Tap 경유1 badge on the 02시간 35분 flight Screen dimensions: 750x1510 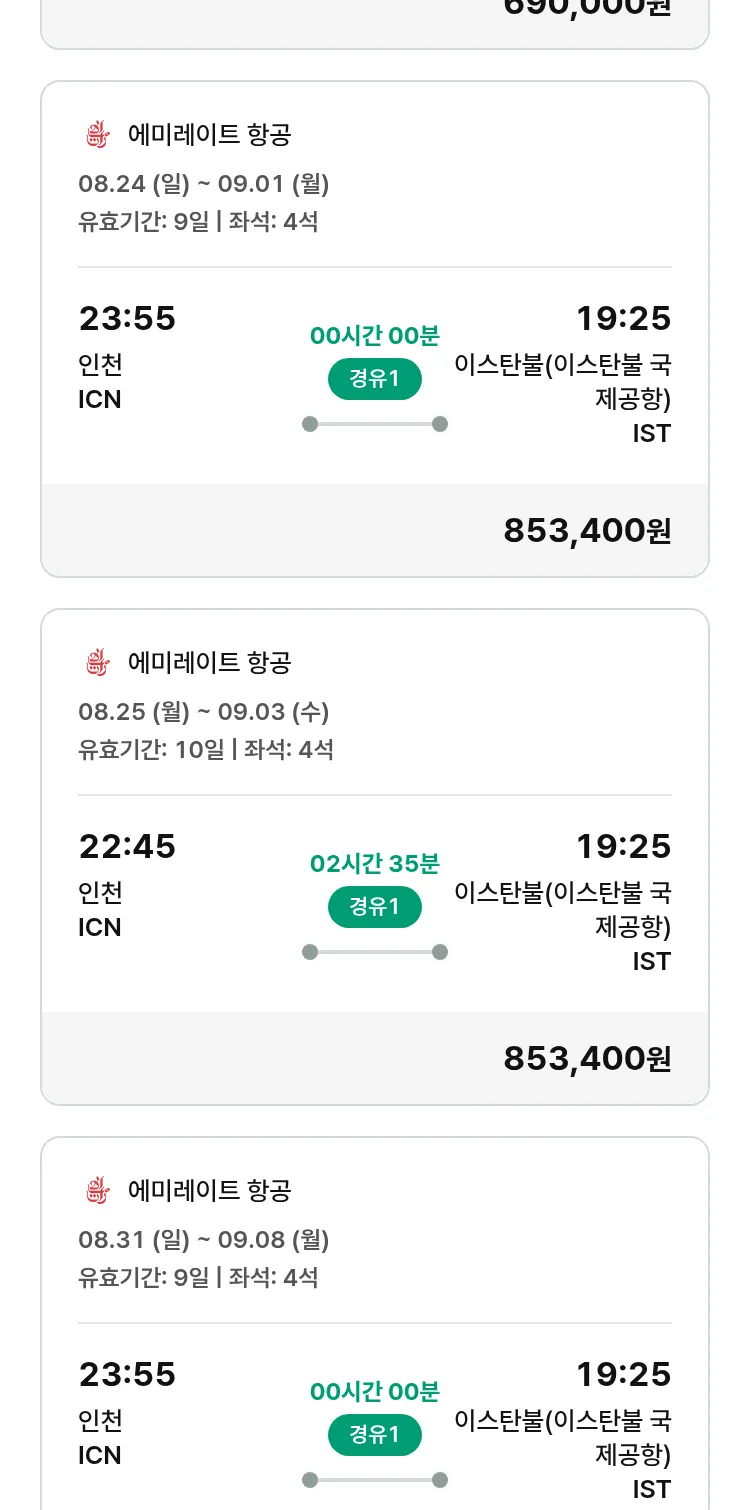pos(375,907)
